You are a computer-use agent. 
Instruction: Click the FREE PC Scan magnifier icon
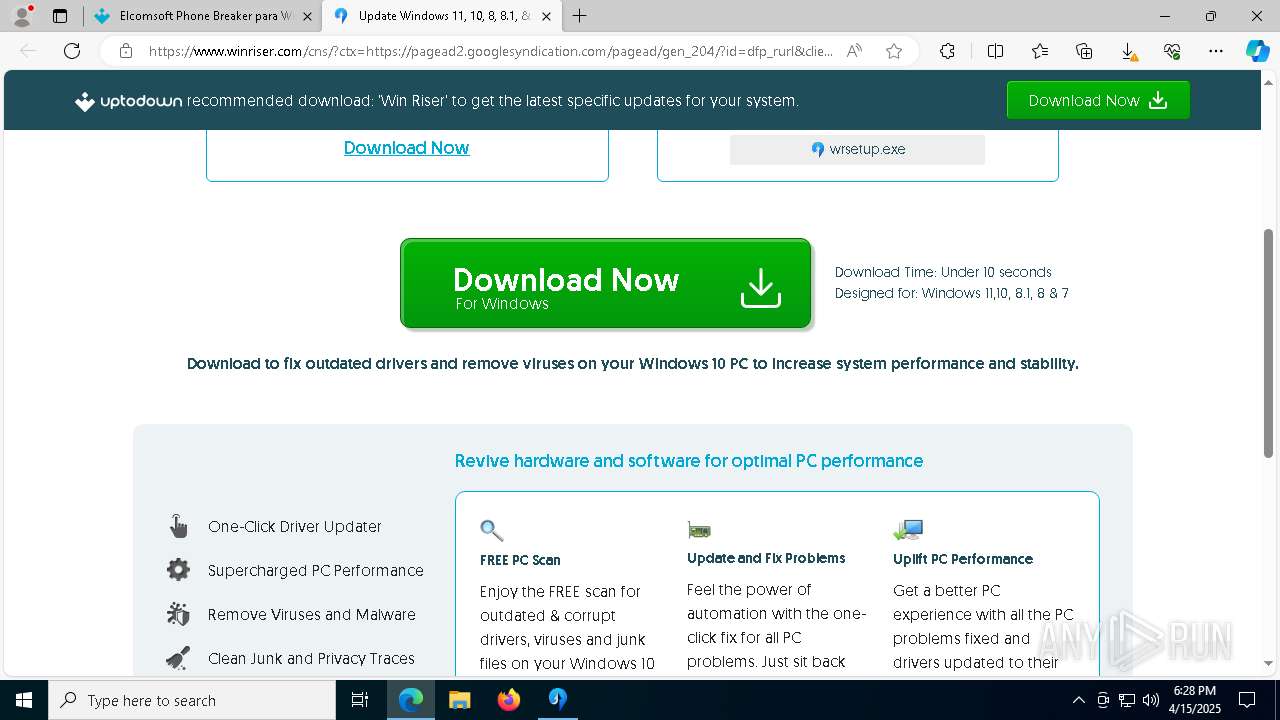(x=491, y=530)
